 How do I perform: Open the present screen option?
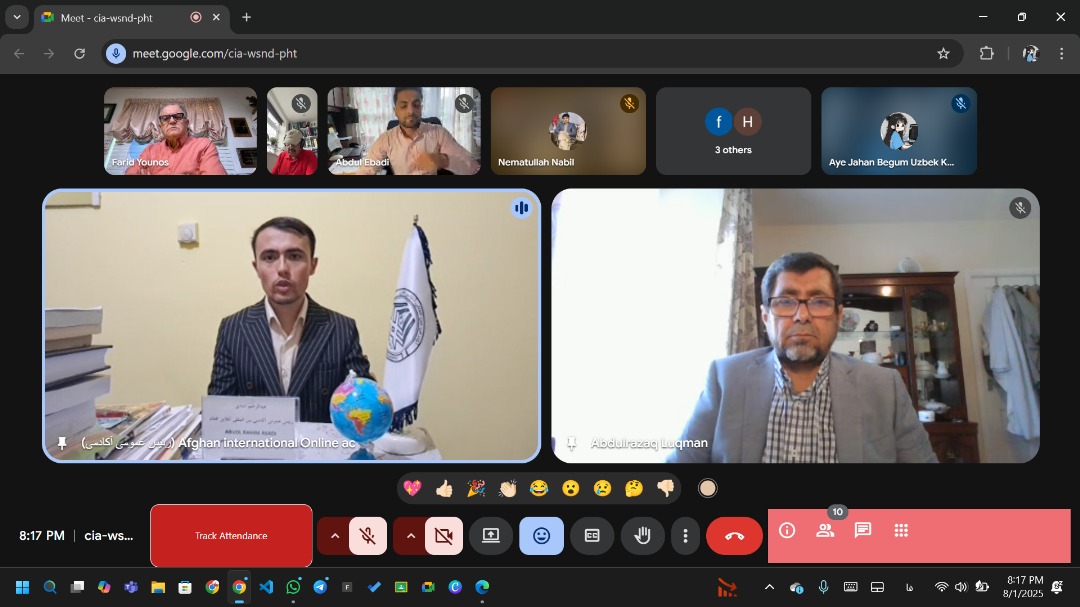tap(491, 536)
